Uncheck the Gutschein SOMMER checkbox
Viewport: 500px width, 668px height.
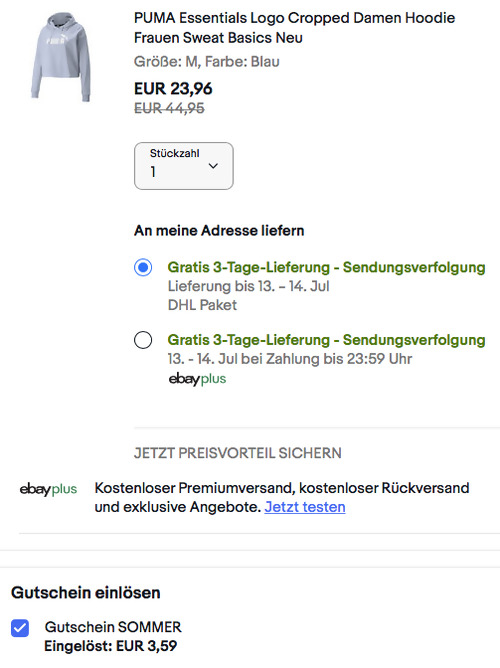click(x=20, y=628)
